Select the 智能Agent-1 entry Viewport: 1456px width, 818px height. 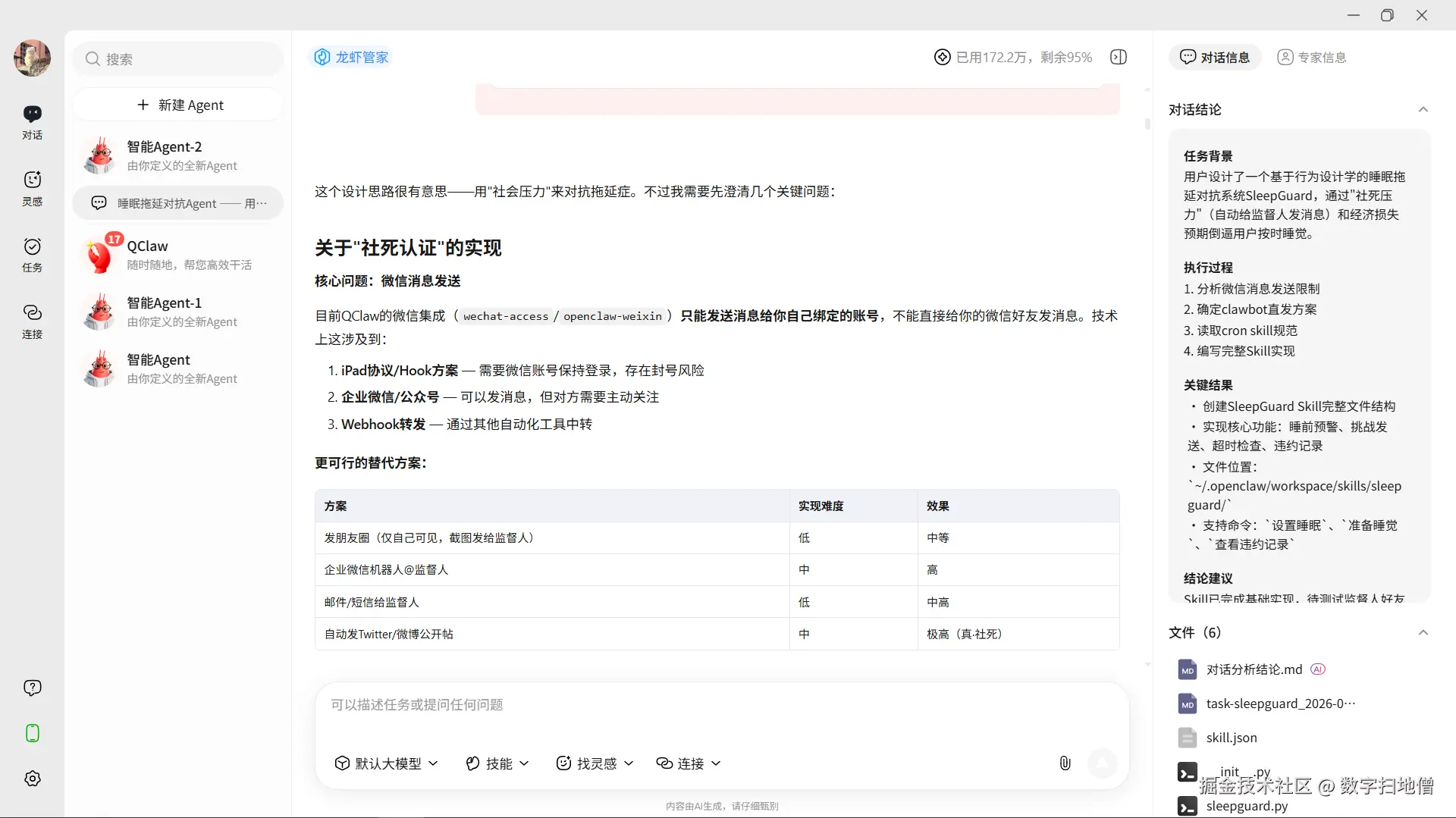click(178, 312)
